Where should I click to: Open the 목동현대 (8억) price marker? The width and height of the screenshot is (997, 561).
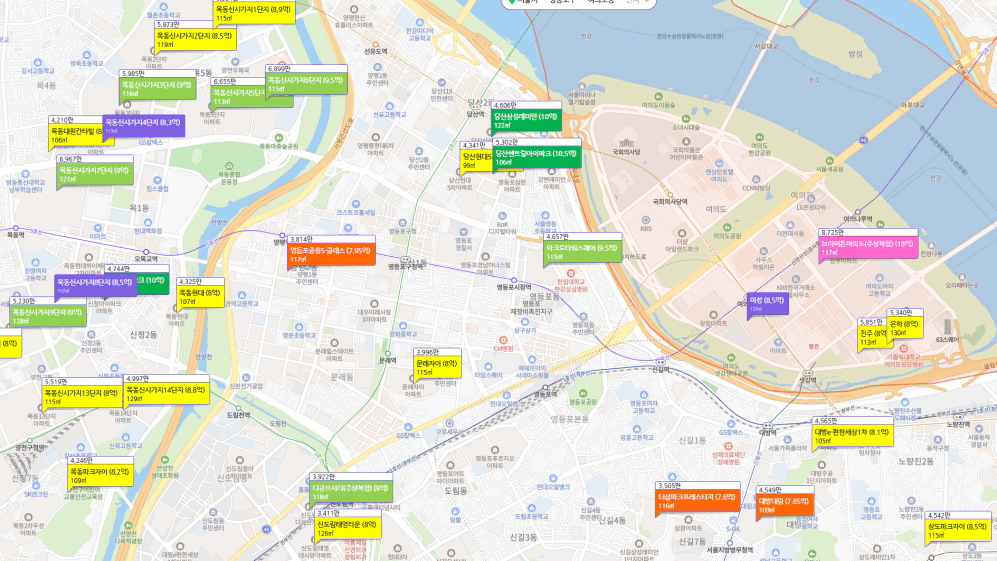coord(200,296)
